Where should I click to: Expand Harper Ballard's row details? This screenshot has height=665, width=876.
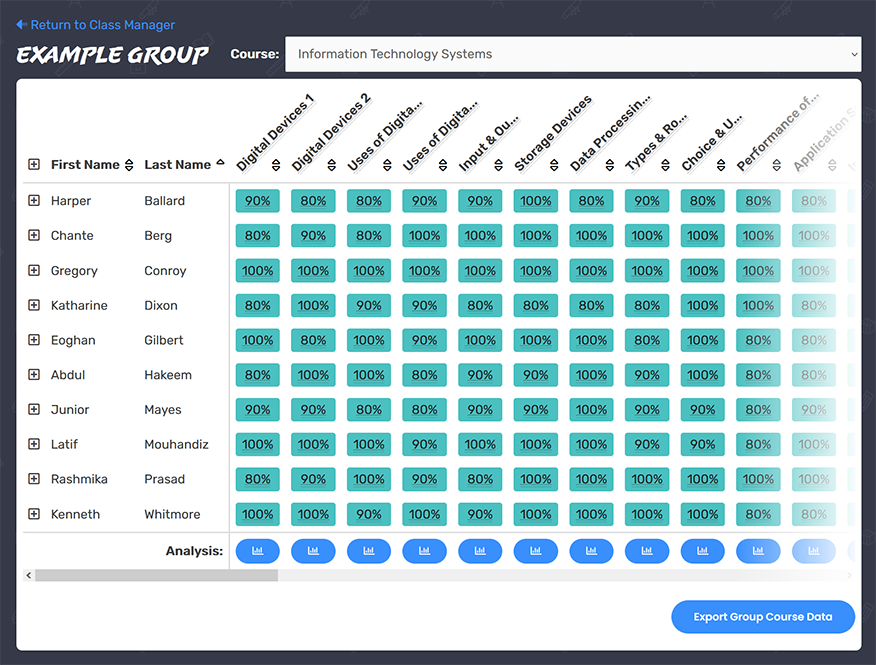click(x=34, y=201)
